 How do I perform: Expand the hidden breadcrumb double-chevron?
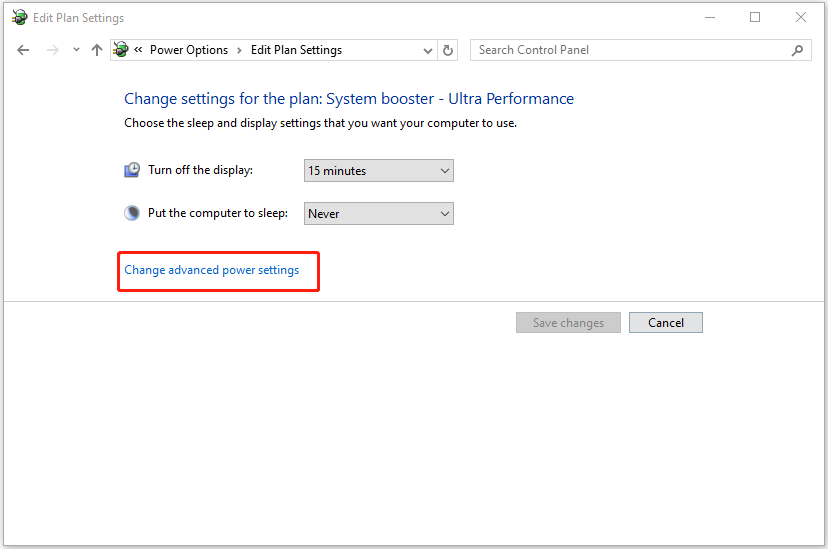tap(138, 50)
